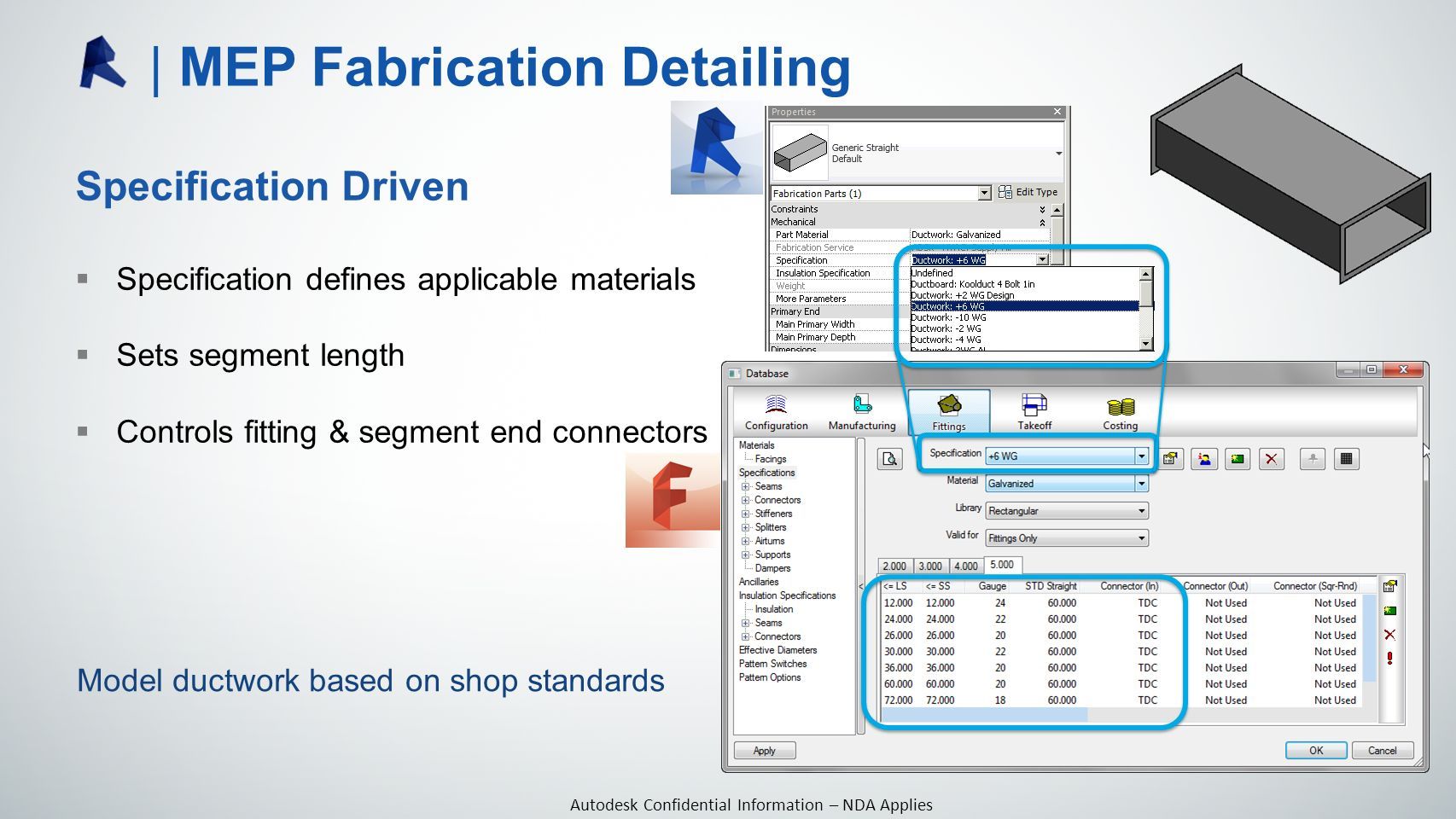
Task: Choose 'Ductwork: -10 WG' option
Action: point(948,317)
